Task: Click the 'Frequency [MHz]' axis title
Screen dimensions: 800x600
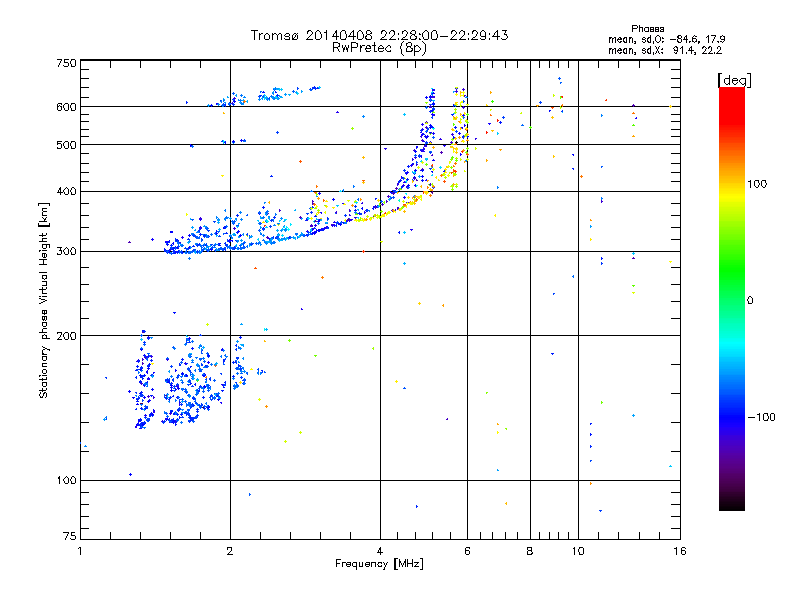Action: (379, 564)
